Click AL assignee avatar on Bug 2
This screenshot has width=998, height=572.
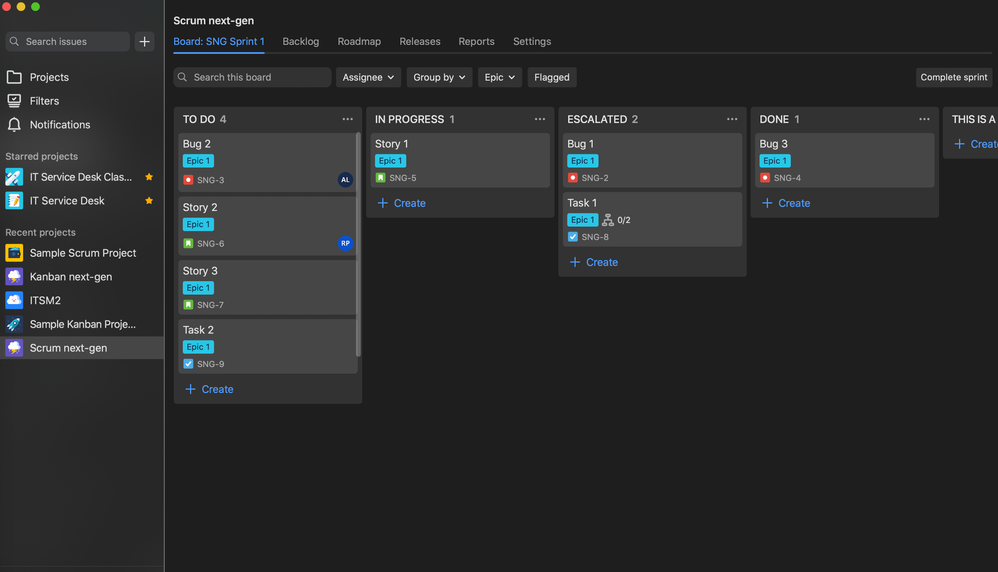[x=345, y=179]
